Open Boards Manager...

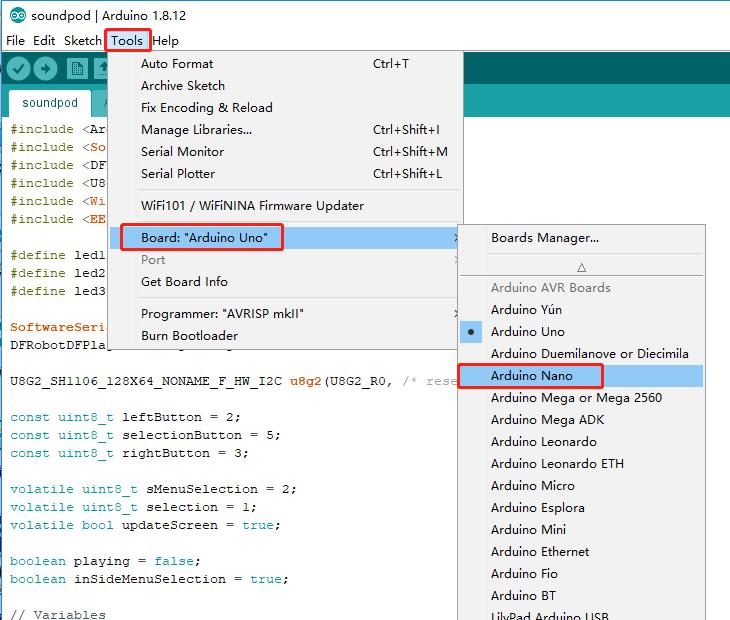(x=545, y=238)
